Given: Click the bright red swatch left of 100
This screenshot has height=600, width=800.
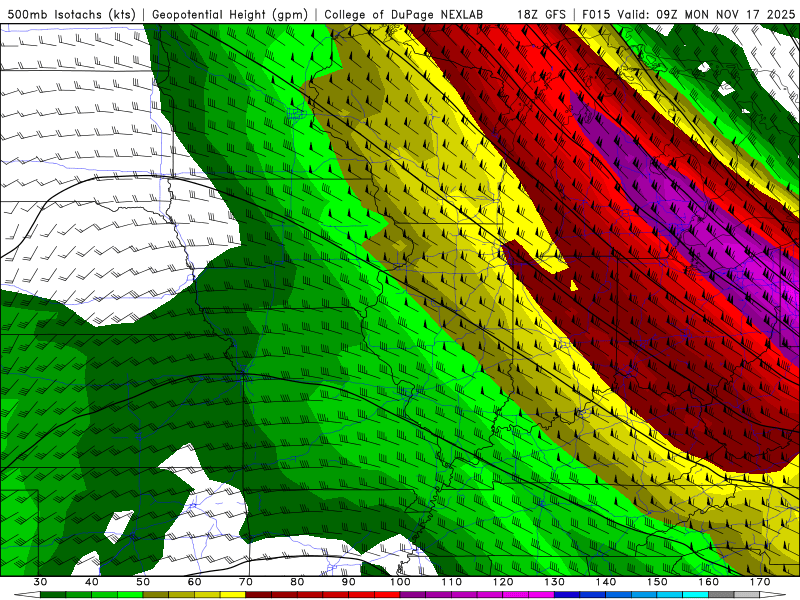Looking at the screenshot, I should (x=387, y=595).
